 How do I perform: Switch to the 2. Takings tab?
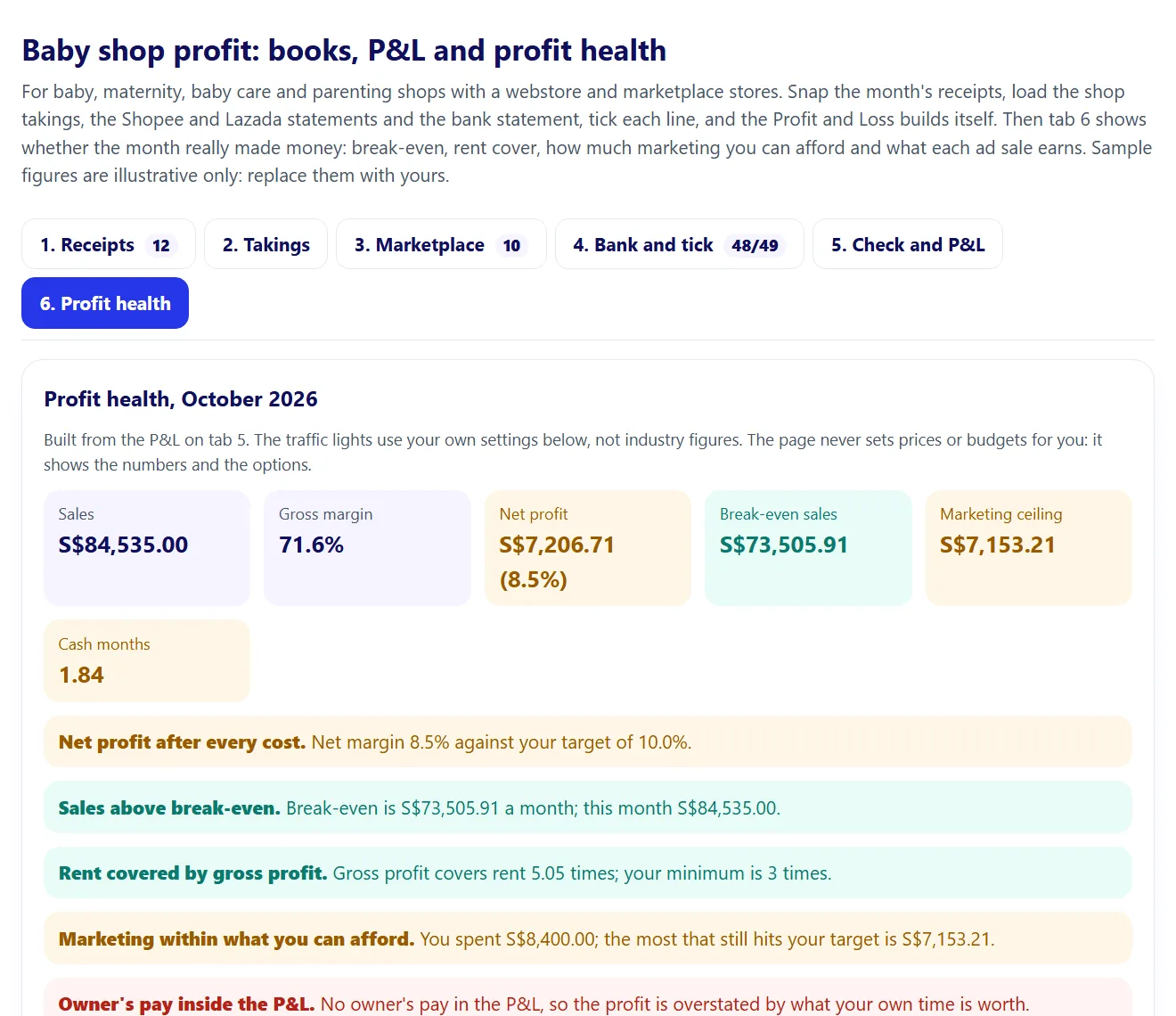click(265, 244)
